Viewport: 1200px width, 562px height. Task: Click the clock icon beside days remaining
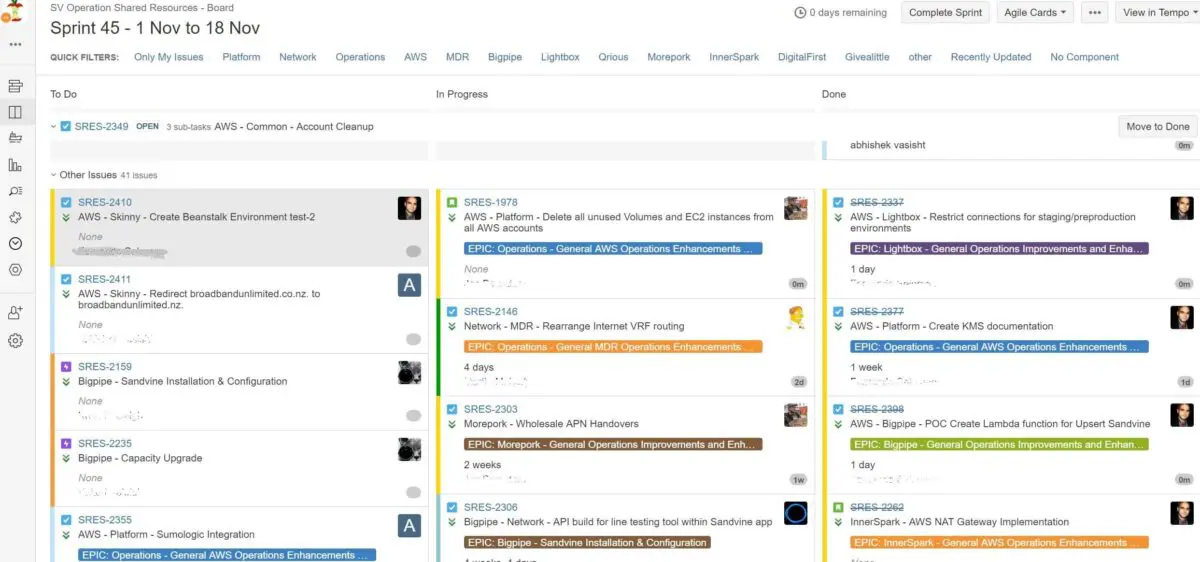point(800,13)
